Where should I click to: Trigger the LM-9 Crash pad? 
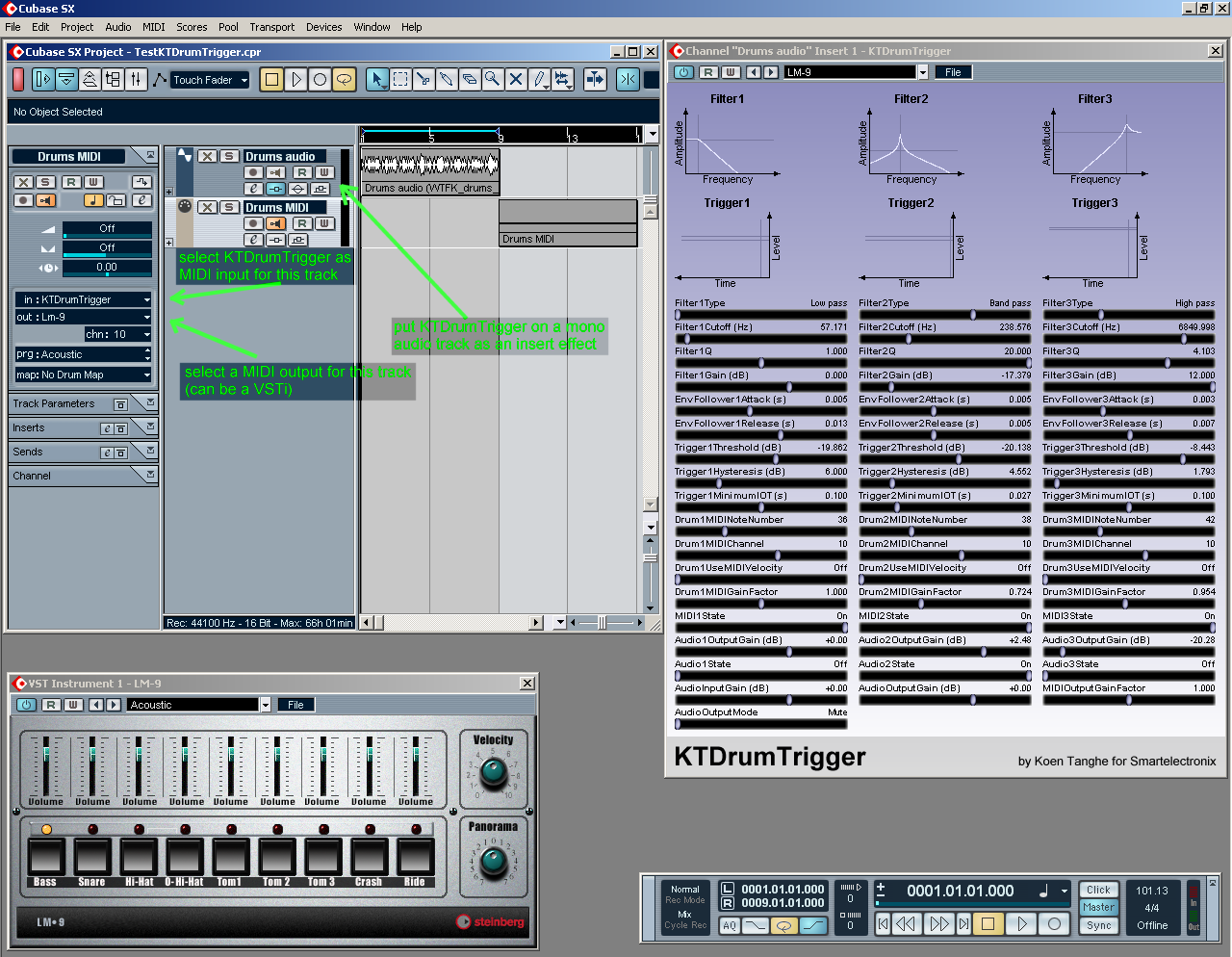coord(369,857)
